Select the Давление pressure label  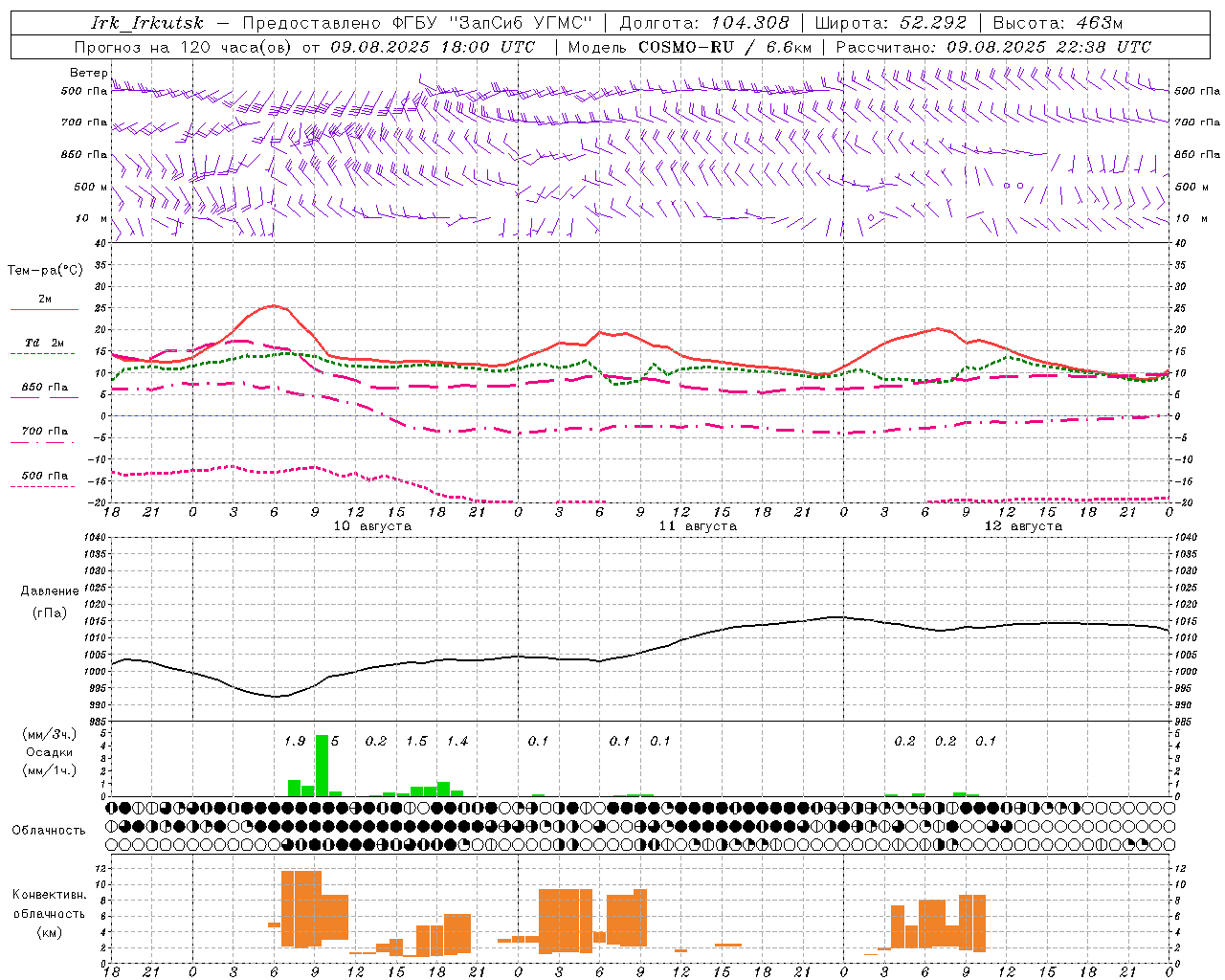(50, 590)
